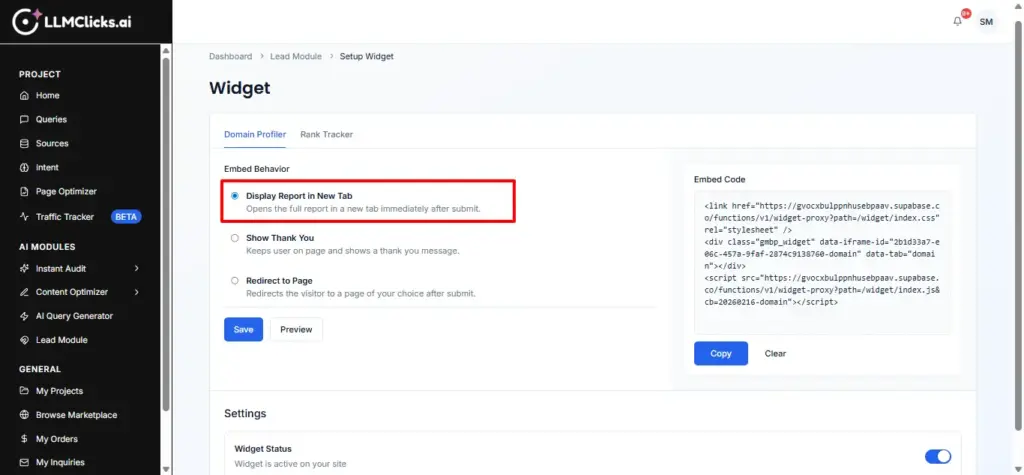1024x475 pixels.
Task: Open Queries via its sidebar icon
Action: click(25, 120)
